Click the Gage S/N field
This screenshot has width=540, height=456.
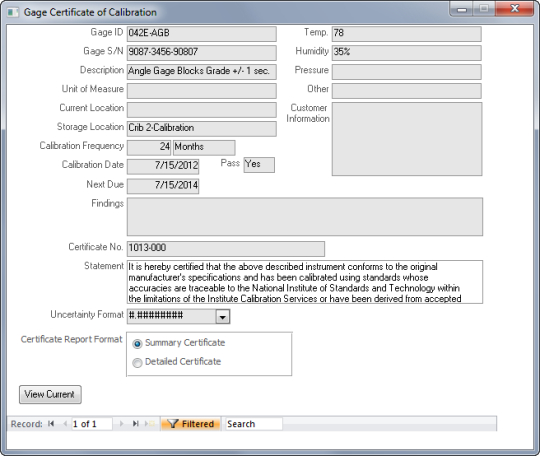coord(201,52)
